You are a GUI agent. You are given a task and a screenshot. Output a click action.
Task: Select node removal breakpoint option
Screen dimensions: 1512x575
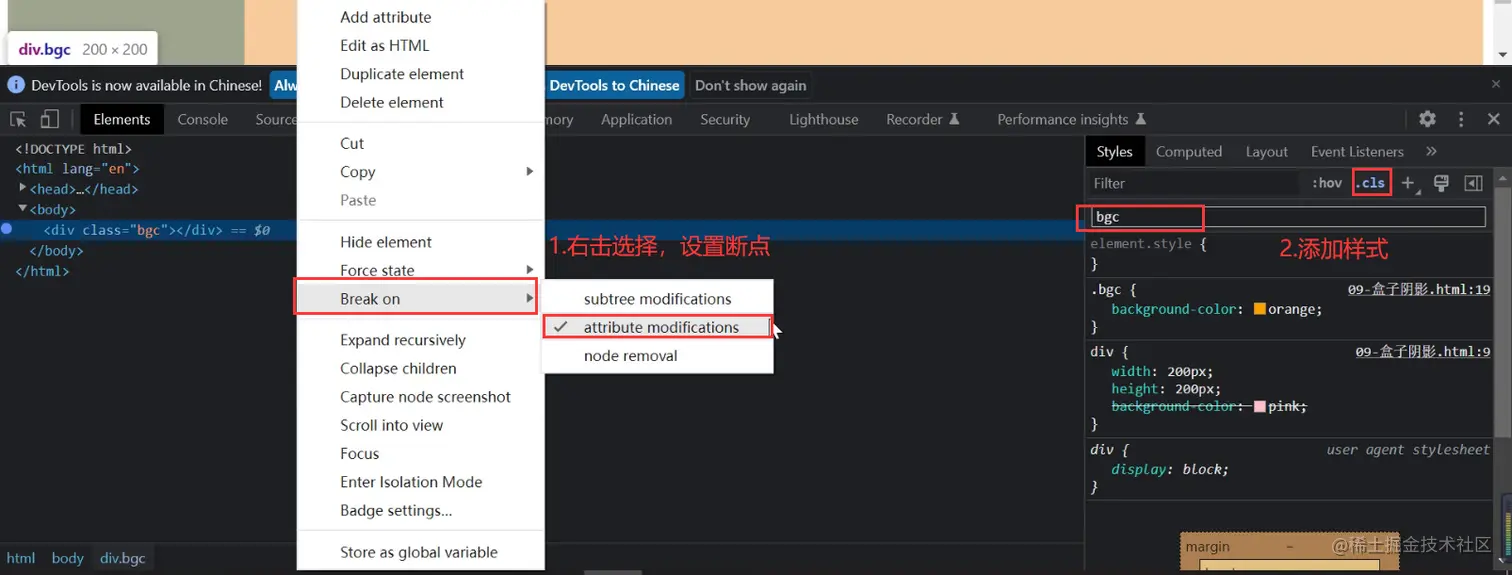click(658, 356)
